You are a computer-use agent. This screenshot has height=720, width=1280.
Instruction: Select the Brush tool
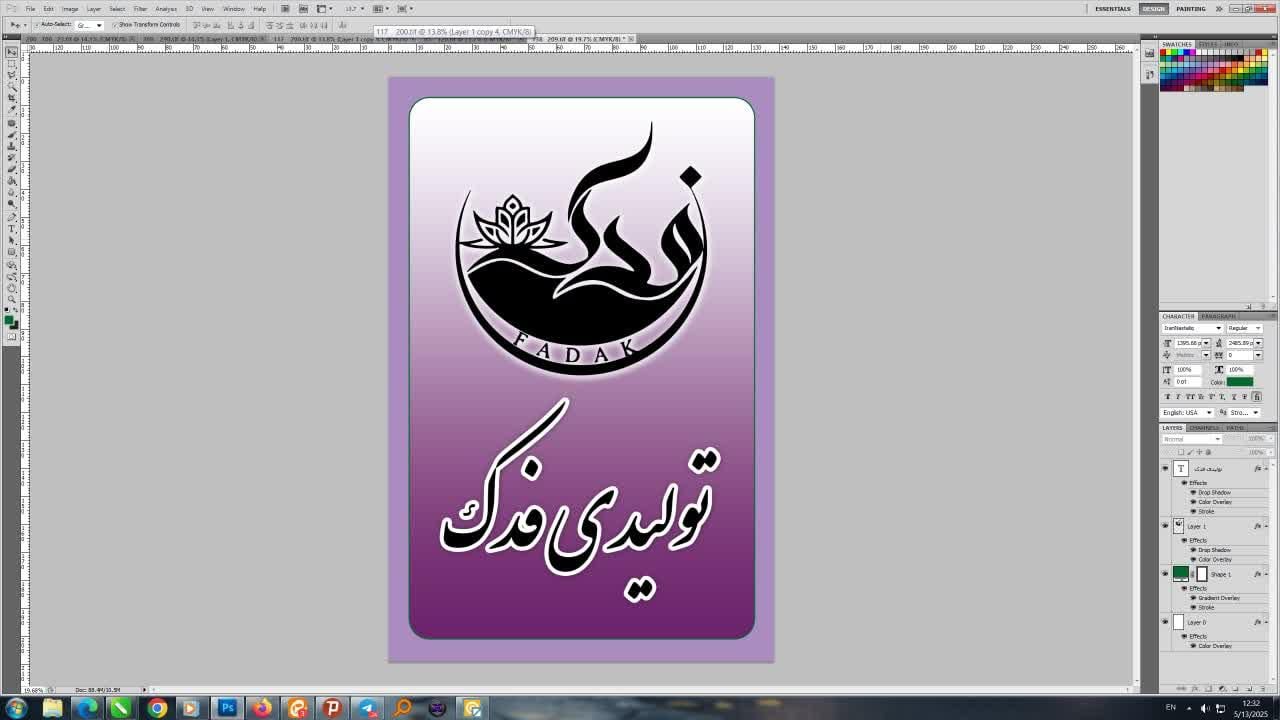coord(12,135)
